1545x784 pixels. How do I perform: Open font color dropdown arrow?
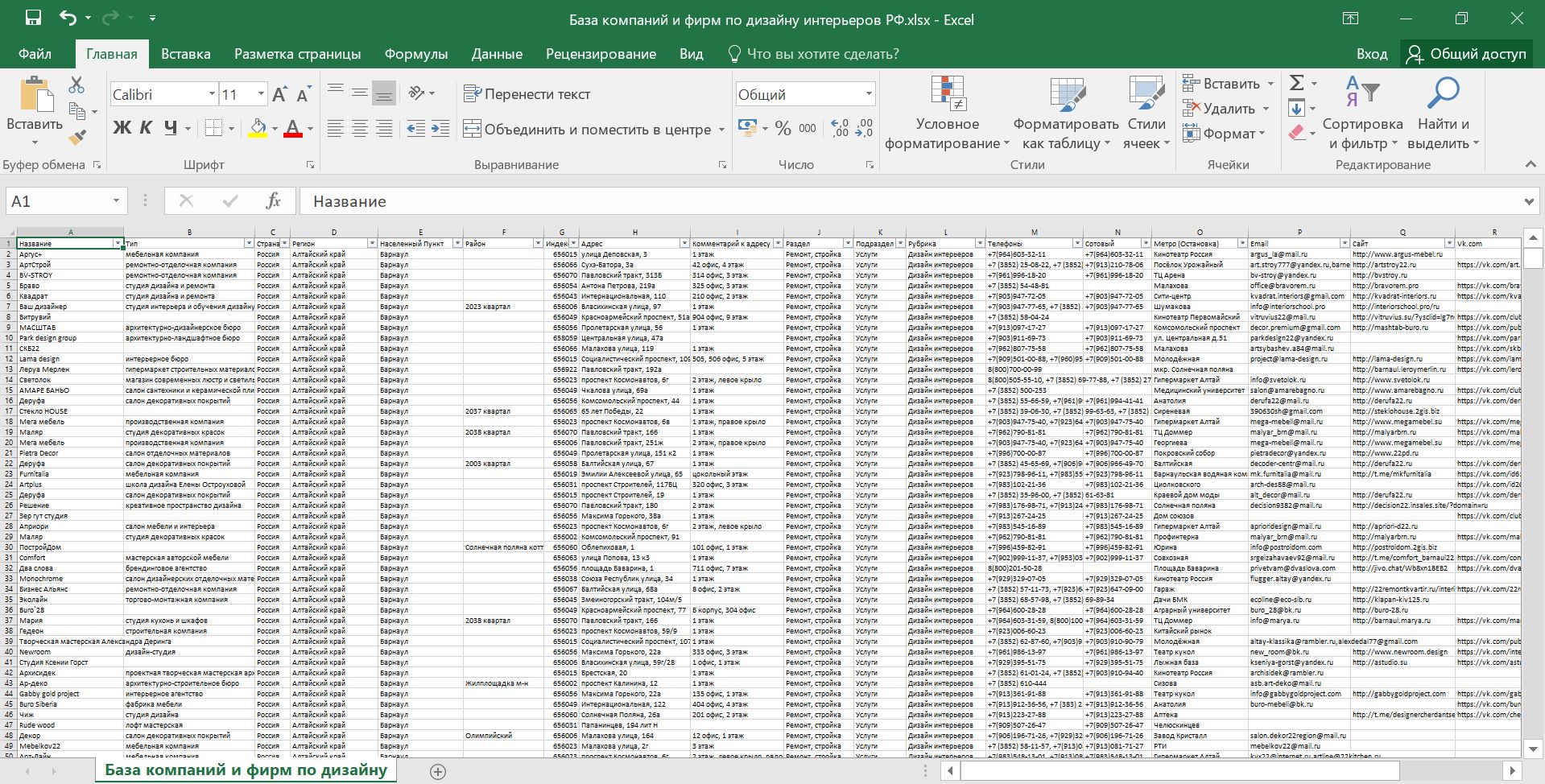tap(310, 129)
